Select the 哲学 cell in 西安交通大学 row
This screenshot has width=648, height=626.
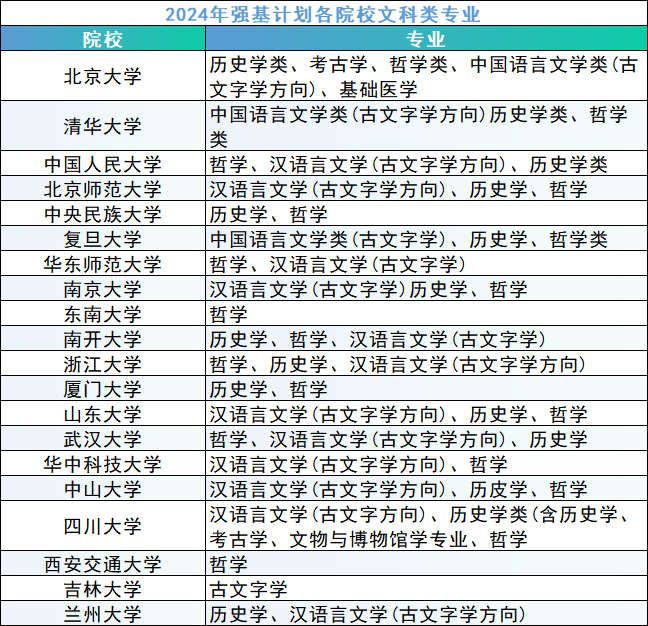tap(426, 564)
